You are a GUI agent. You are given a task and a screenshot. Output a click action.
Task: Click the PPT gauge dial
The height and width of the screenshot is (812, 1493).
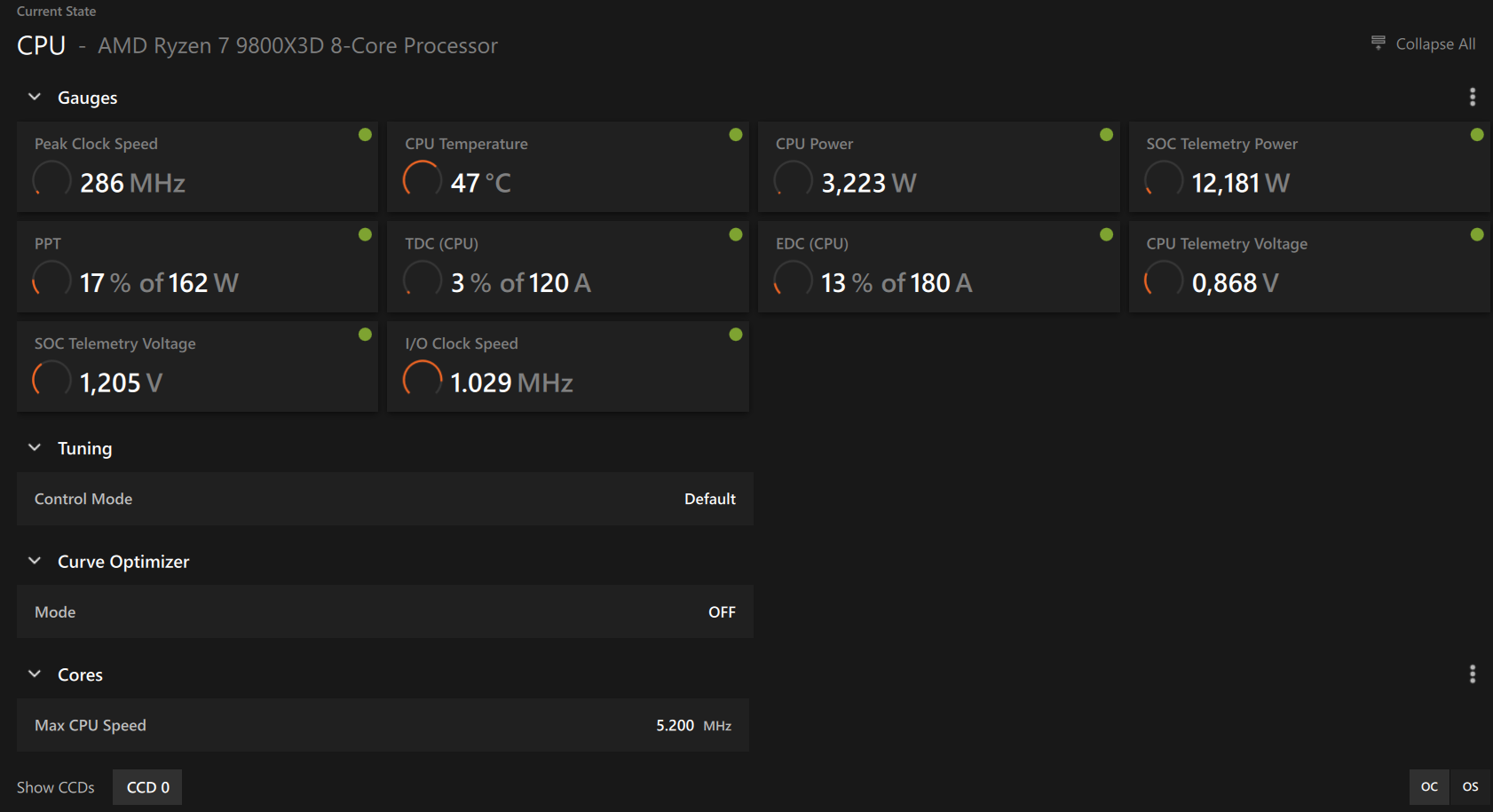[x=51, y=280]
